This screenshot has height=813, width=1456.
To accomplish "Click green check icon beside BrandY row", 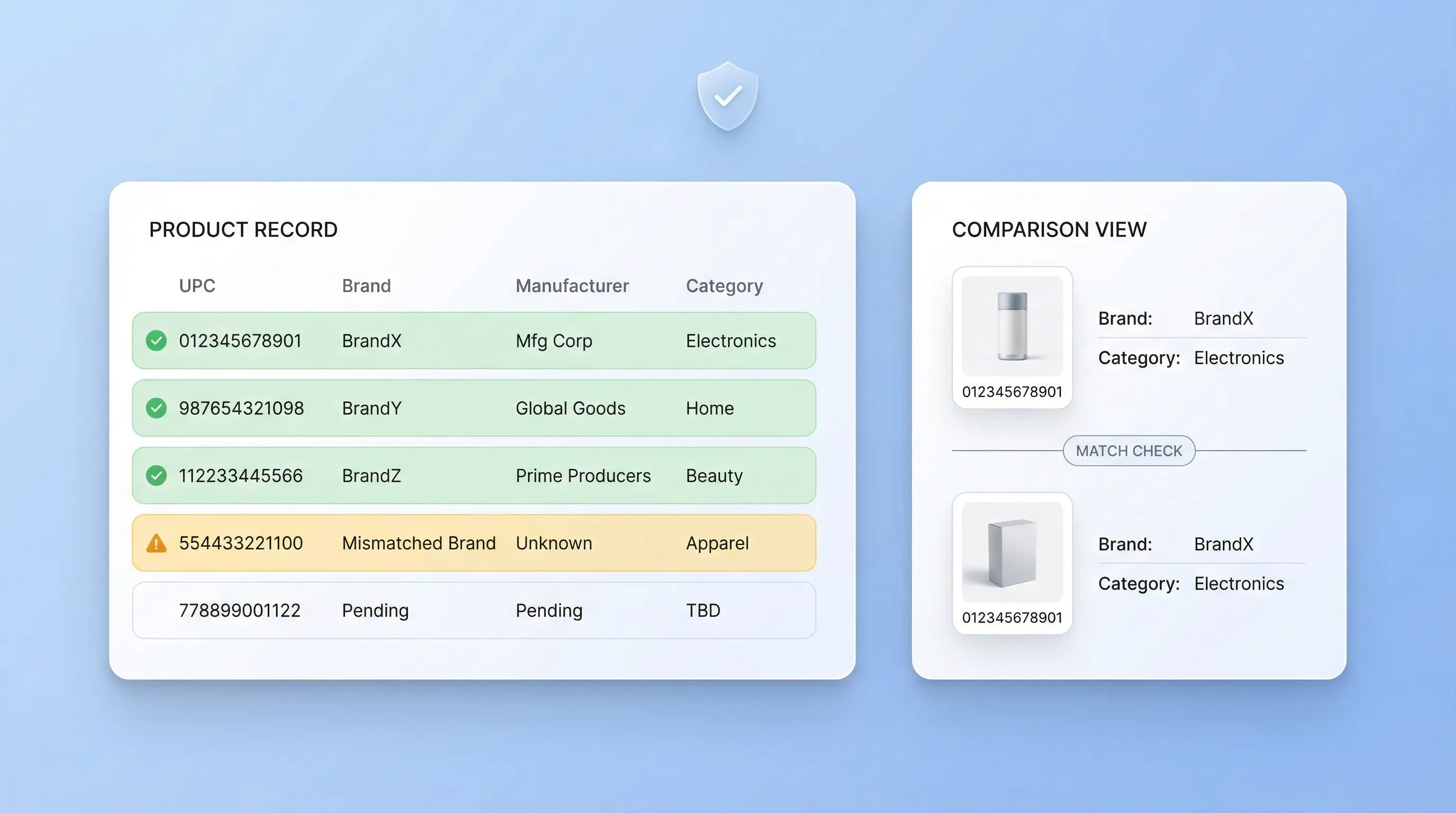I will 156,408.
